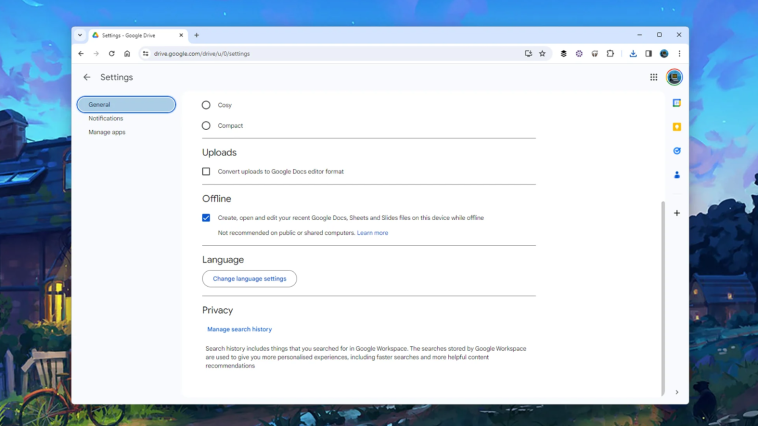Disable offline editing checkbox
The height and width of the screenshot is (426, 758).
(x=206, y=218)
